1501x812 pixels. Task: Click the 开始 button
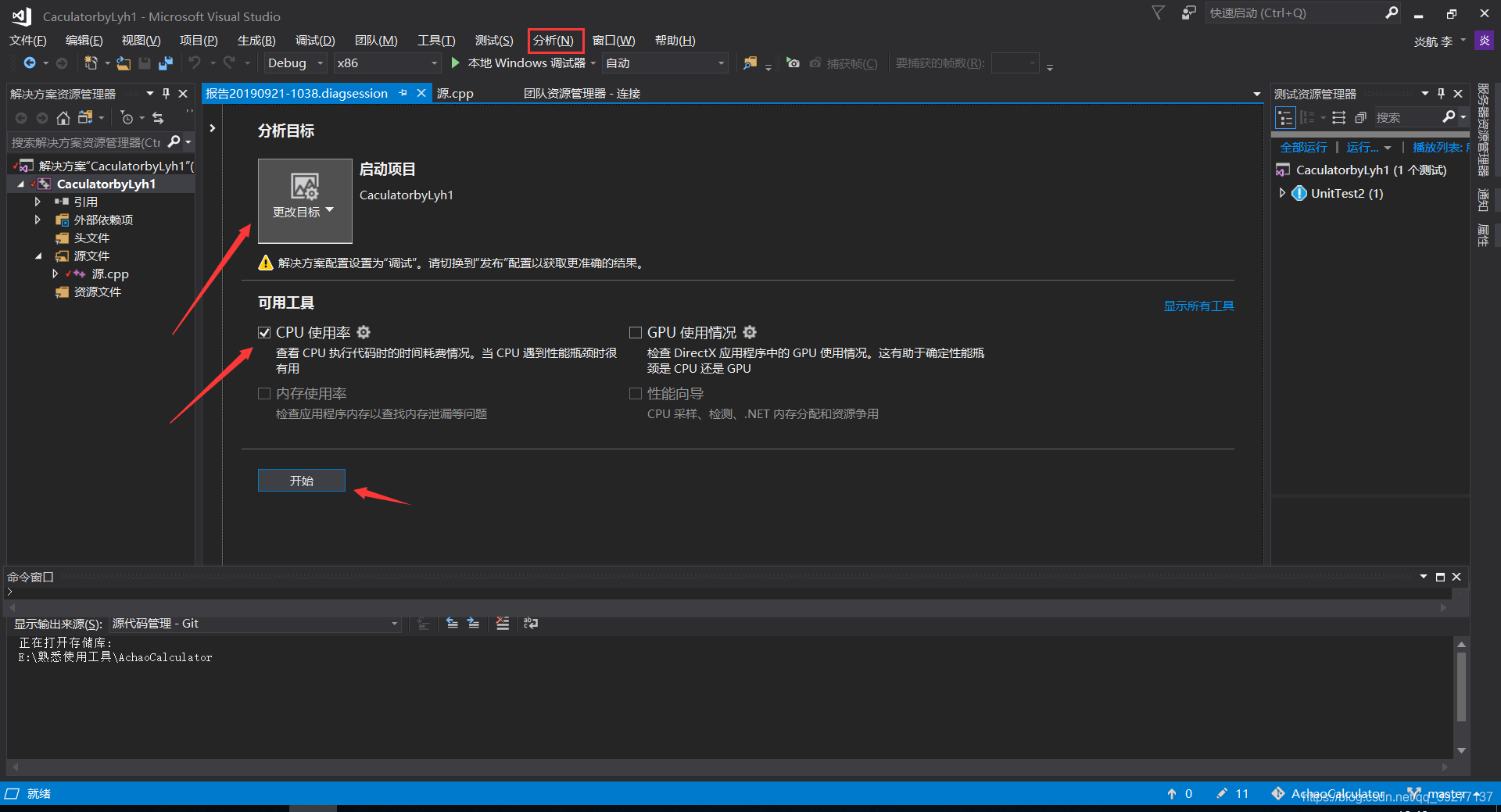pos(302,481)
